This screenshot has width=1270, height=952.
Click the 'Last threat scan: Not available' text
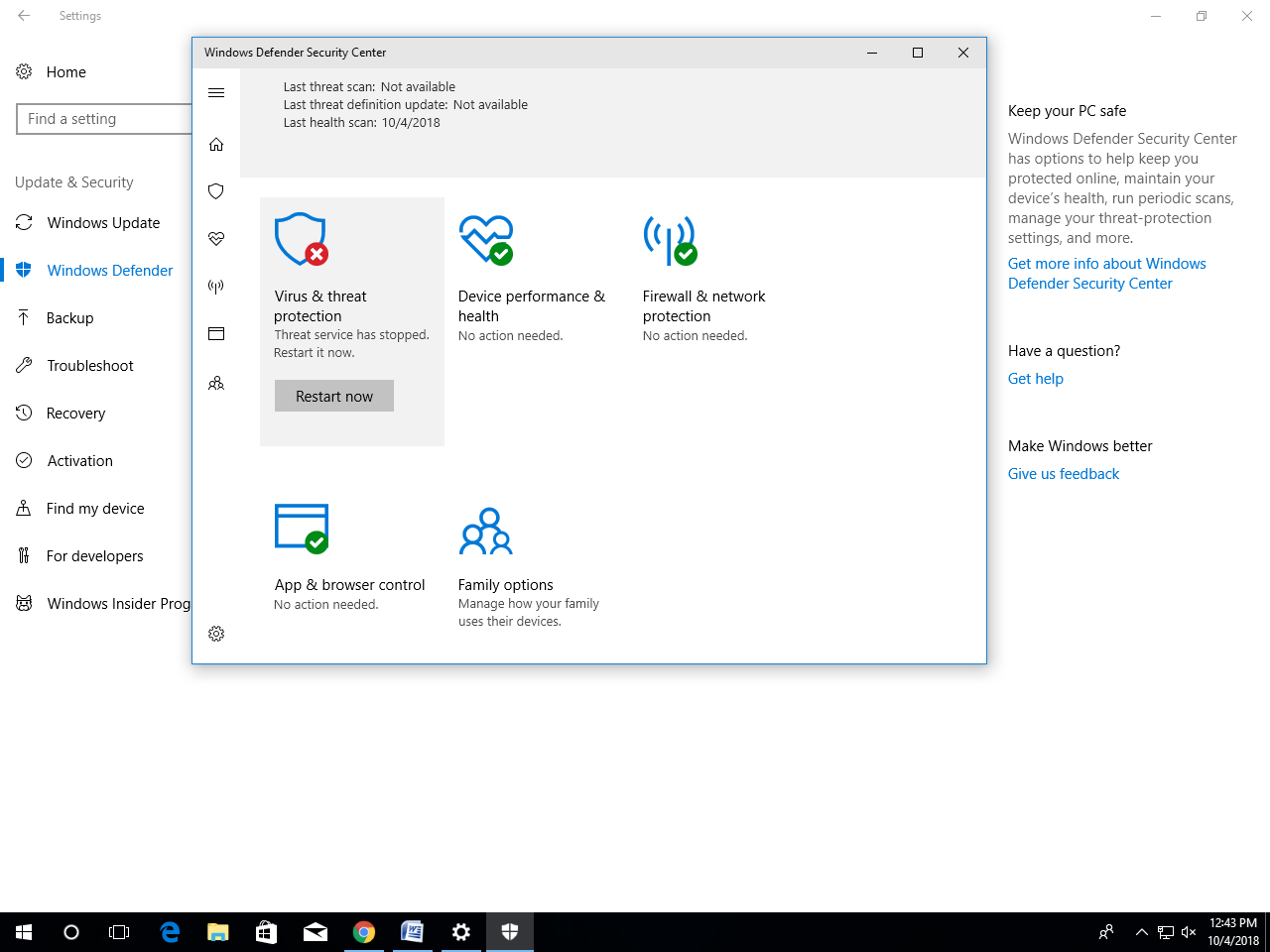(x=369, y=87)
